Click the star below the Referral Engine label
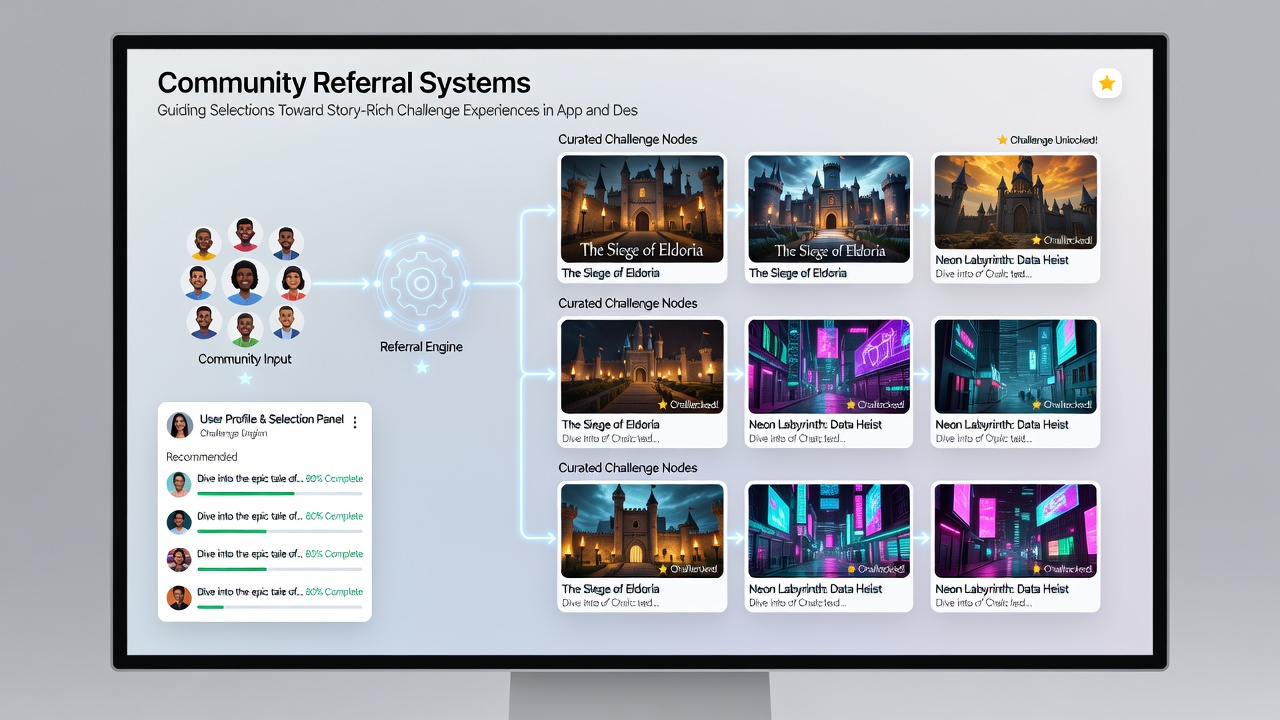 pos(421,367)
